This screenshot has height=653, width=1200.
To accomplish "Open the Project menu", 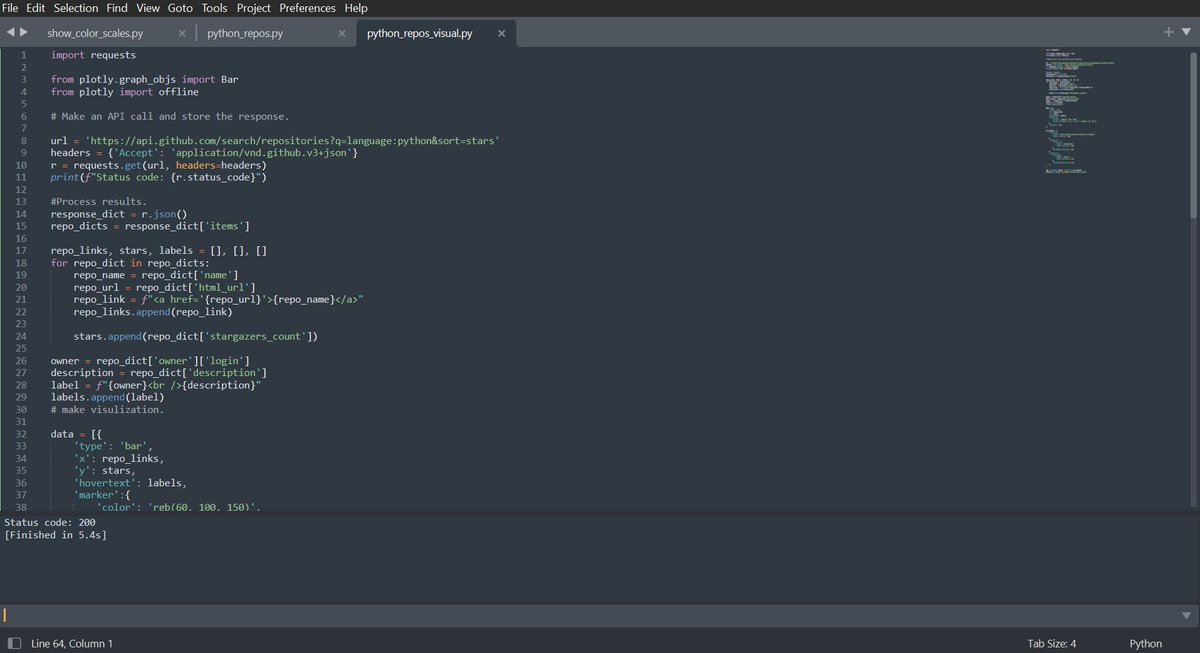I will (253, 7).
